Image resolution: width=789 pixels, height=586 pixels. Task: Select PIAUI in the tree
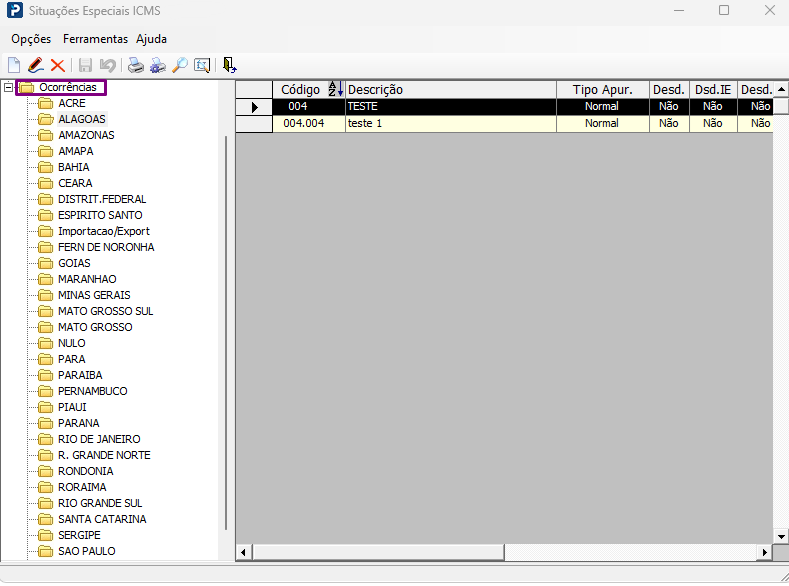coord(72,407)
